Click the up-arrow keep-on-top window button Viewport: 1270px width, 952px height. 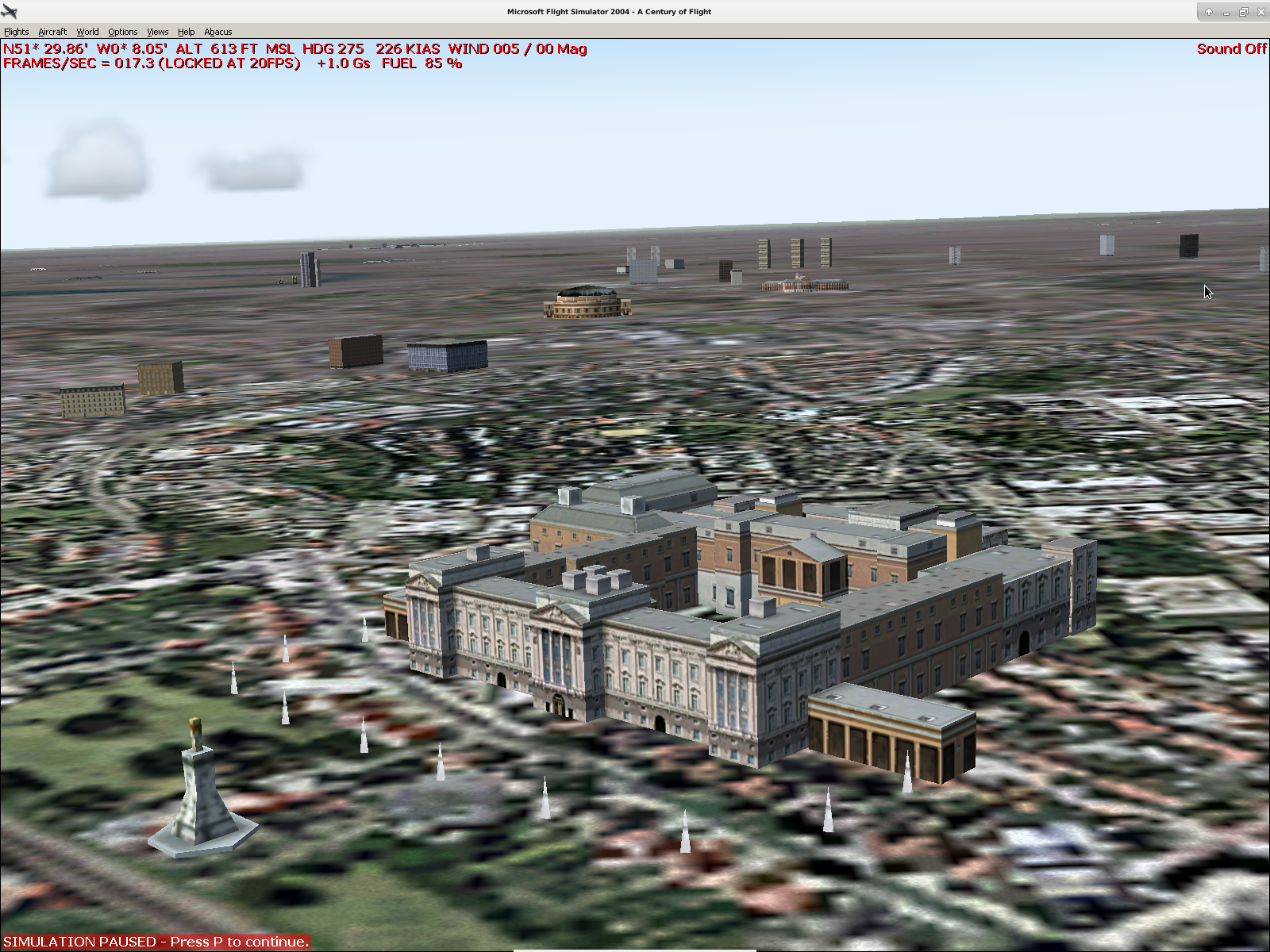[x=1209, y=12]
